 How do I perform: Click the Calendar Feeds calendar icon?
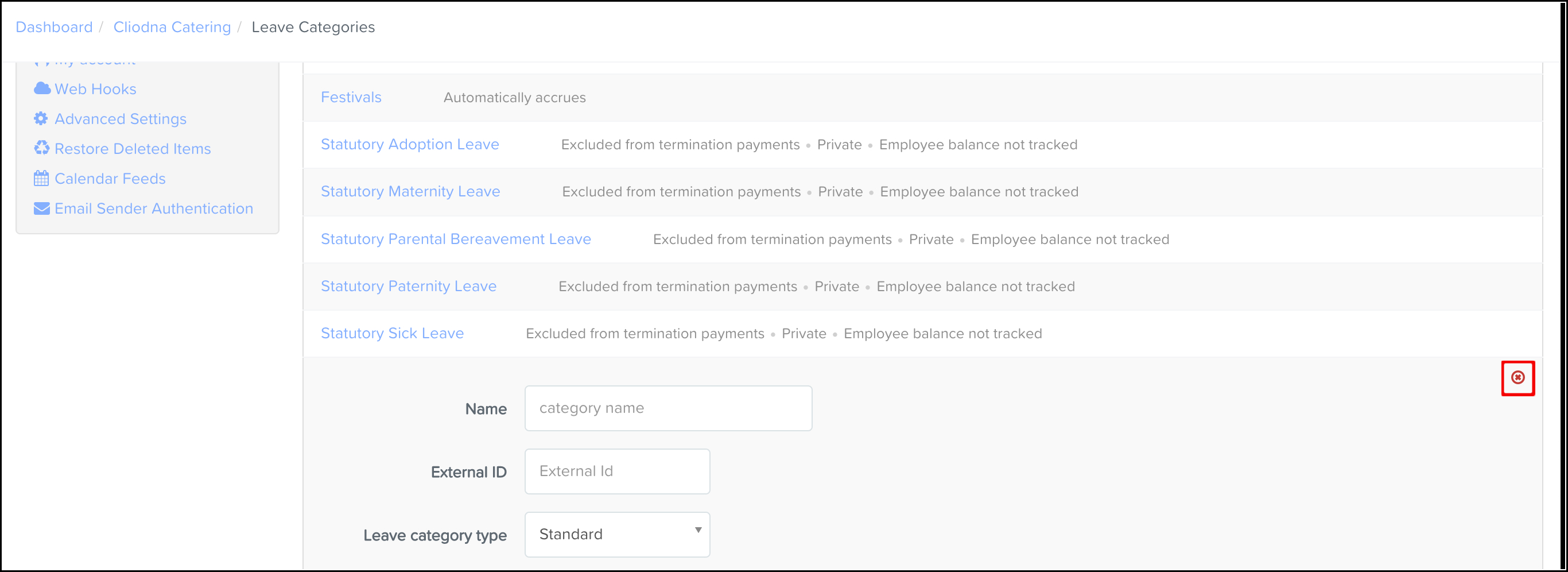coord(41,179)
